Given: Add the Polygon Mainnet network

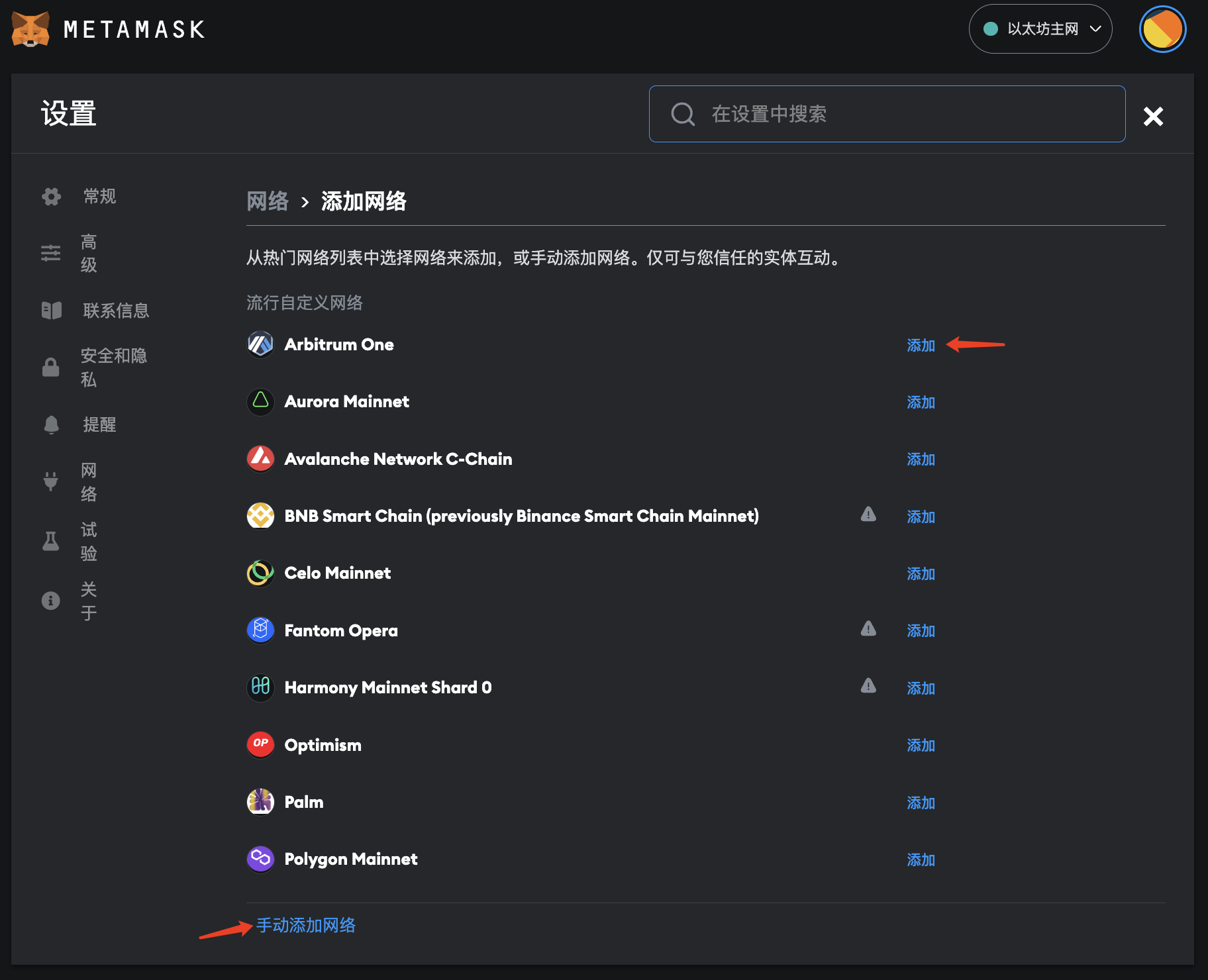Looking at the screenshot, I should 921,859.
